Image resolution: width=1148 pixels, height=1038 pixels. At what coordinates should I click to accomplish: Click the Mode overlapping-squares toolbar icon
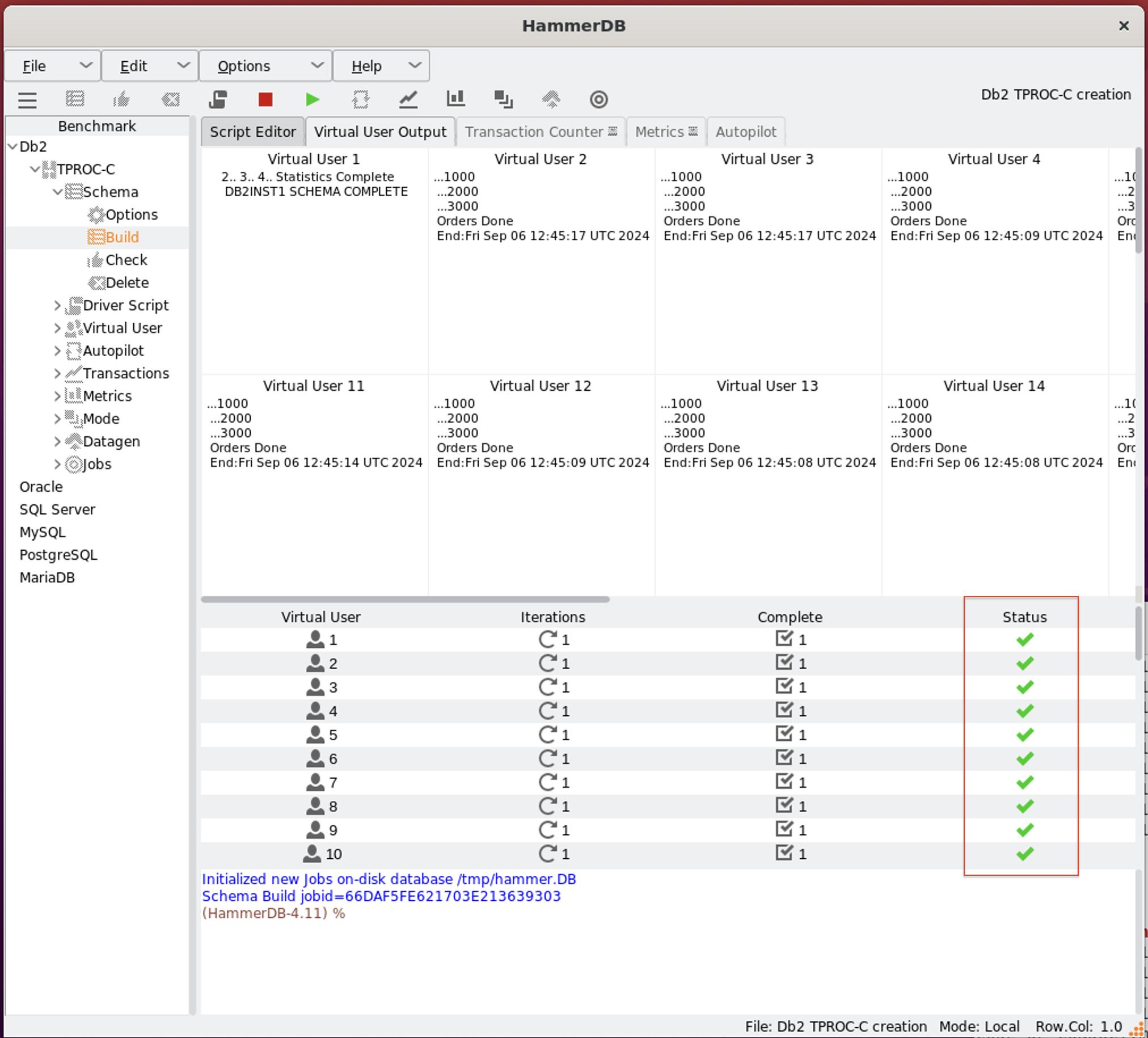(x=504, y=100)
